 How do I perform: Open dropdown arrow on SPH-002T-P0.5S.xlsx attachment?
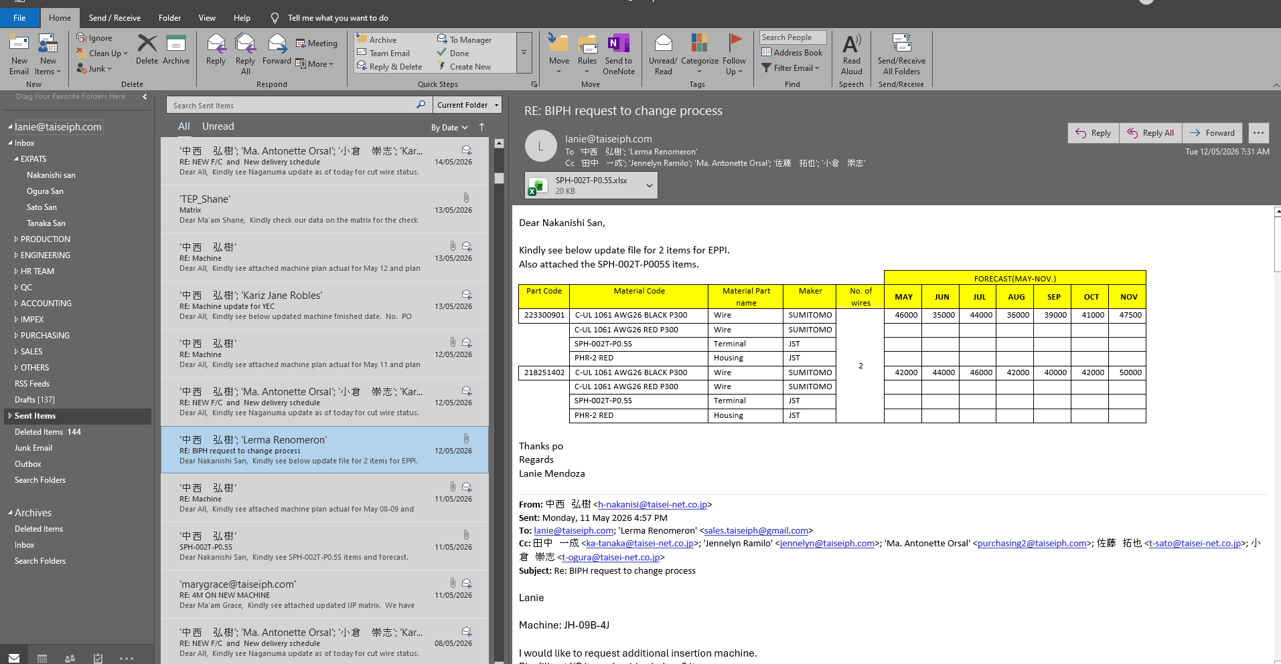click(649, 185)
